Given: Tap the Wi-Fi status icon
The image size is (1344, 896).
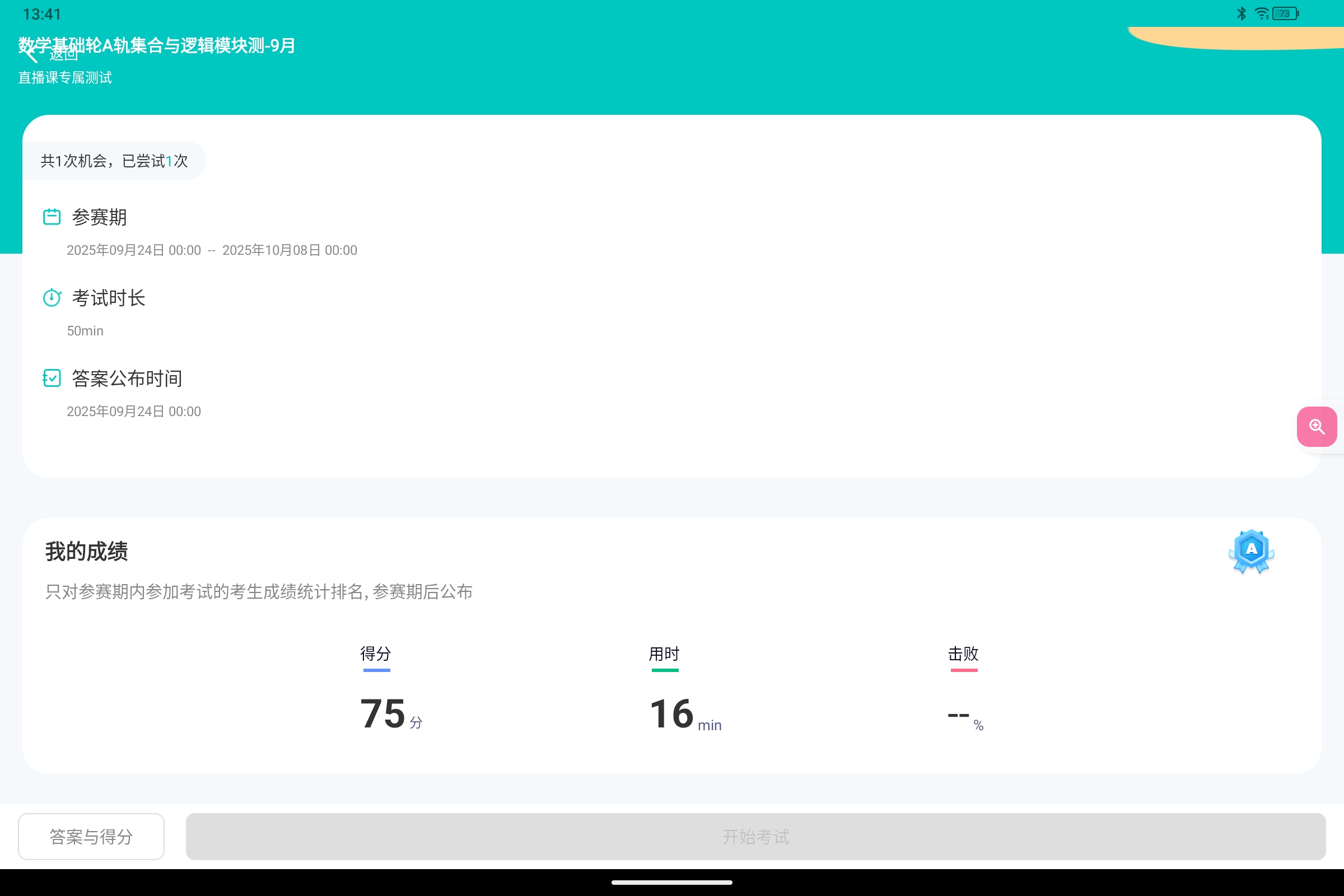Looking at the screenshot, I should 1261,13.
